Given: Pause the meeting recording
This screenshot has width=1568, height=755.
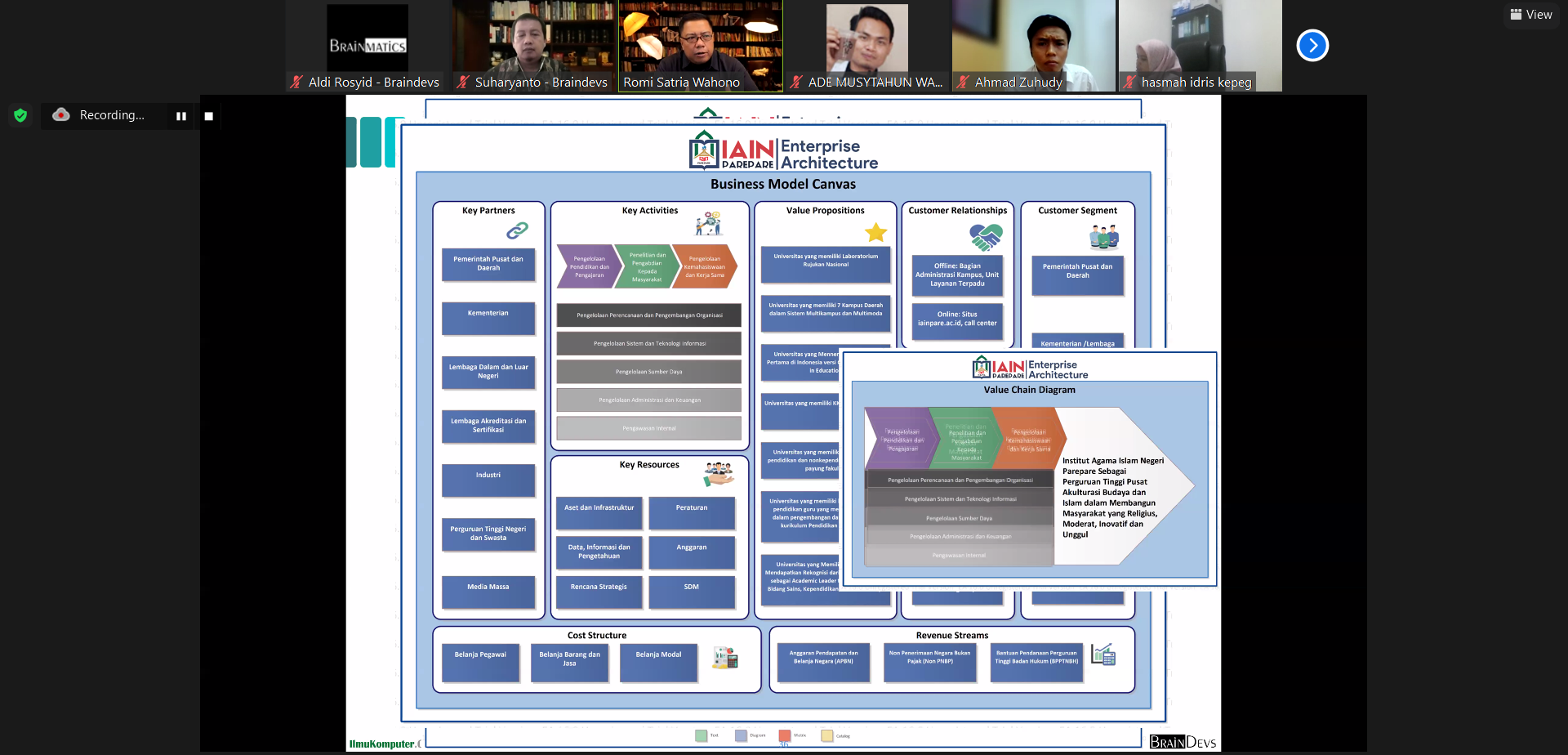Looking at the screenshot, I should (x=181, y=116).
